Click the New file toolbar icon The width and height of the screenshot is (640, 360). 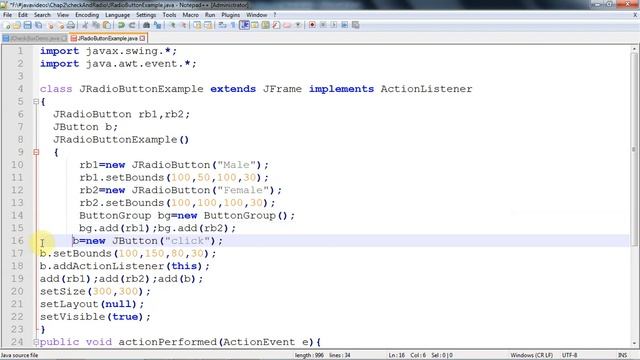coord(6,25)
